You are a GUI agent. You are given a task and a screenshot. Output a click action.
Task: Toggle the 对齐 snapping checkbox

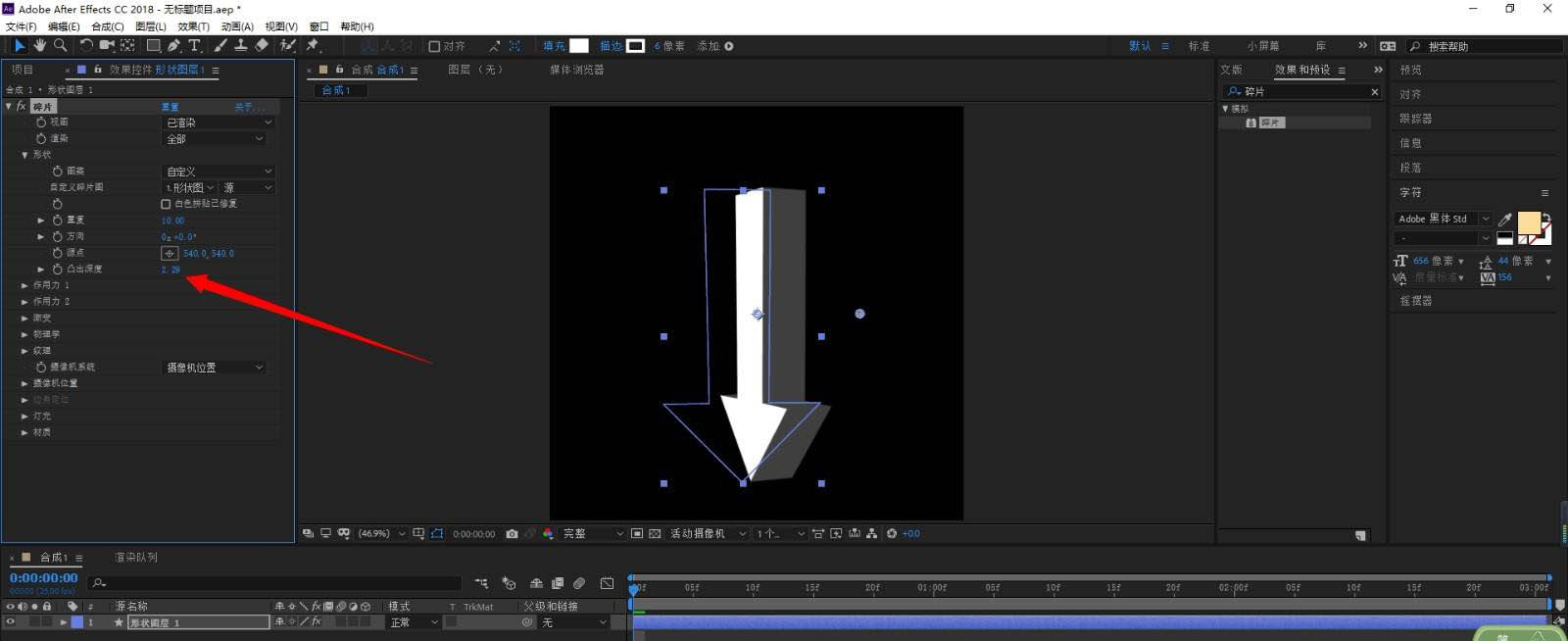click(x=434, y=46)
